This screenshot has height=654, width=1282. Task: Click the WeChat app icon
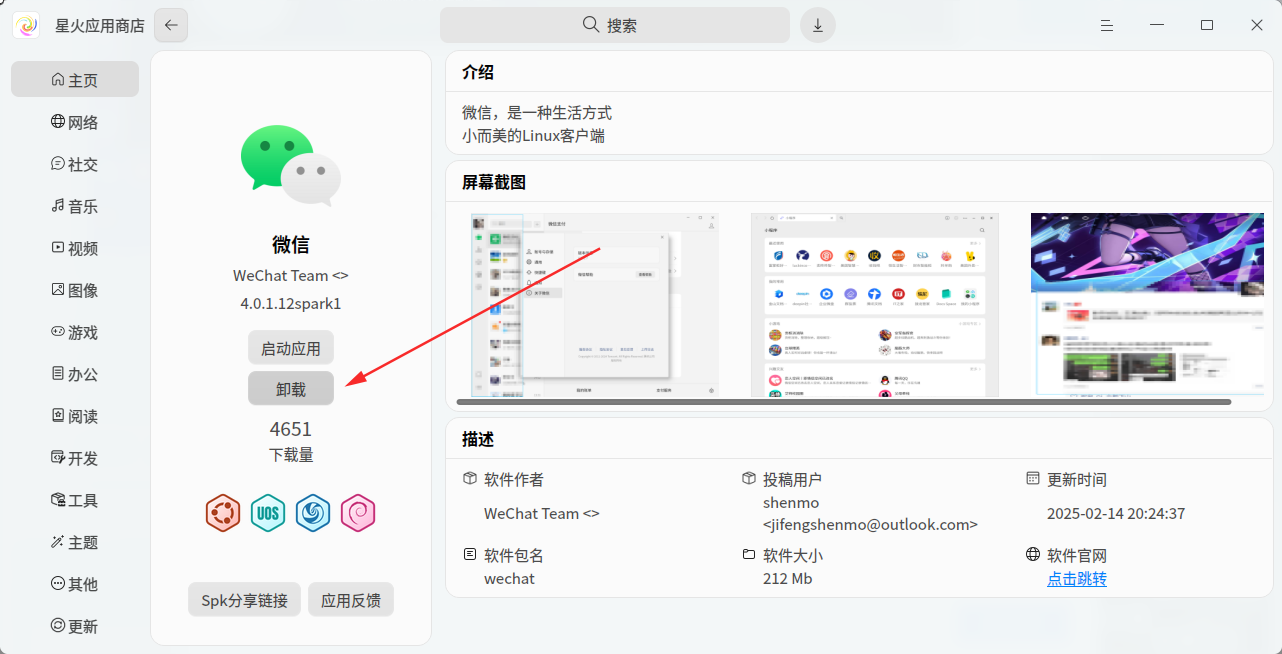coord(291,165)
